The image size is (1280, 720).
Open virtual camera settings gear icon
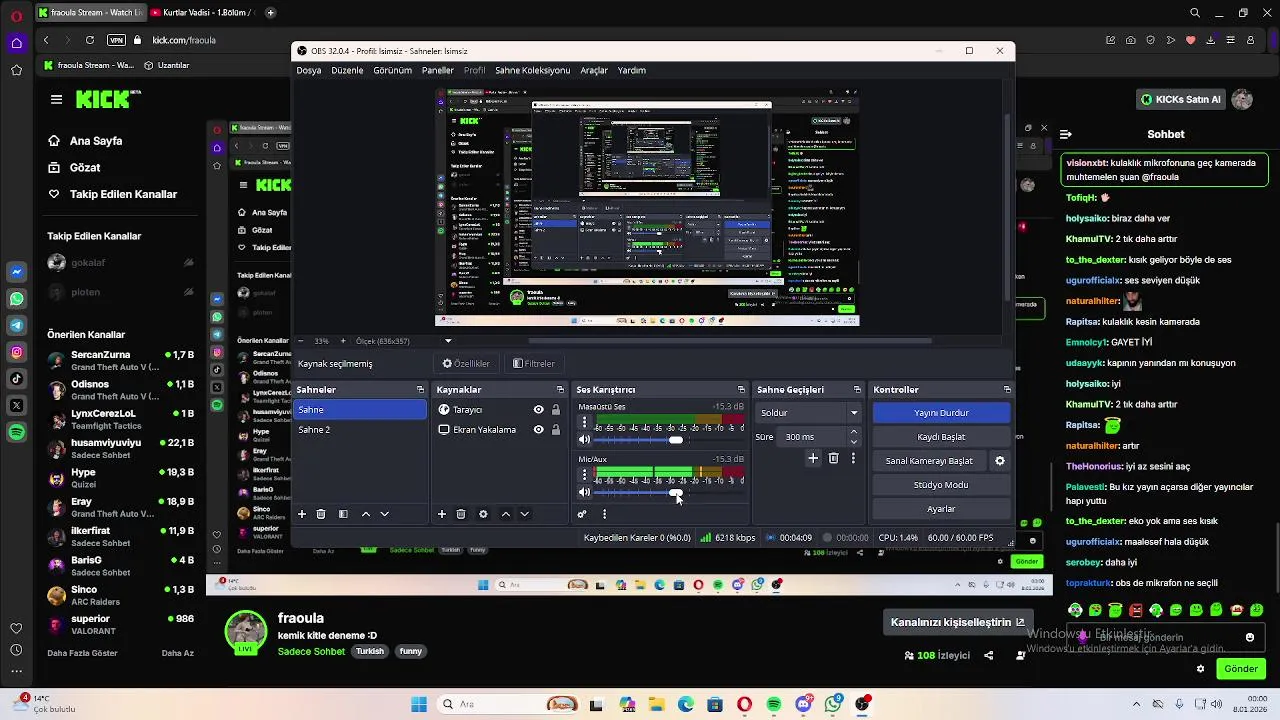tap(999, 461)
